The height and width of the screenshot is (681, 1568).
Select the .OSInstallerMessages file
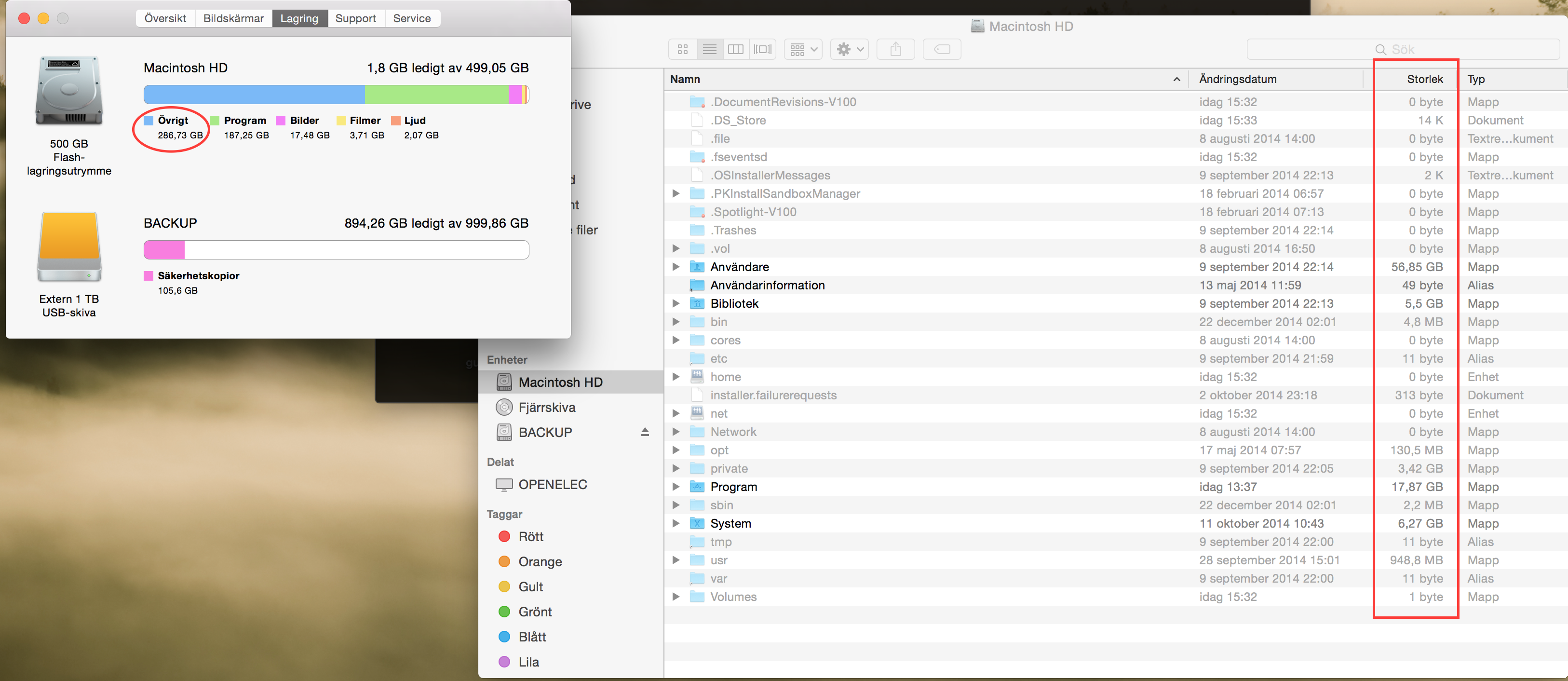pos(1116,176)
